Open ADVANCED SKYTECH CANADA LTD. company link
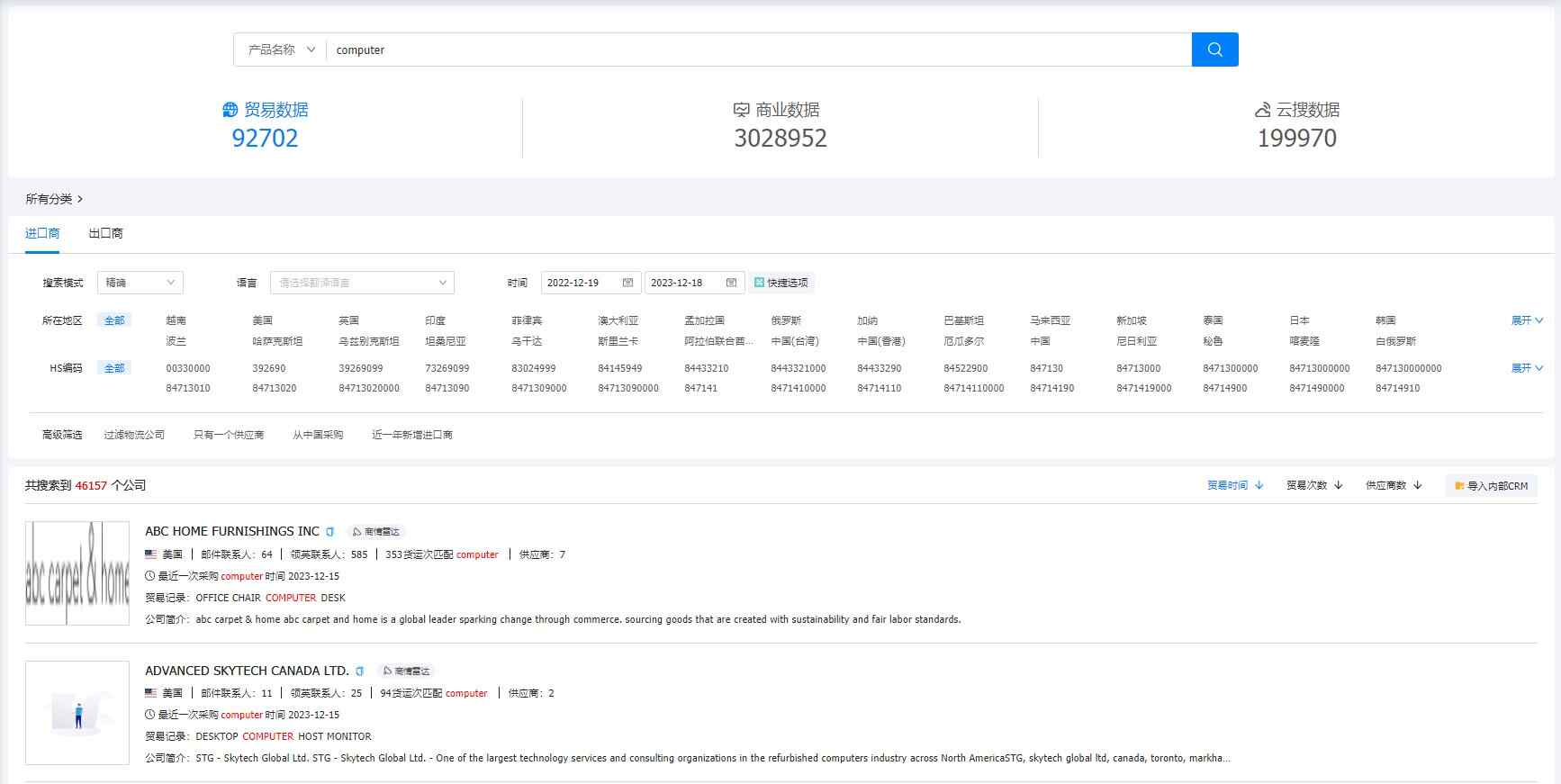Image resolution: width=1561 pixels, height=784 pixels. click(x=247, y=671)
